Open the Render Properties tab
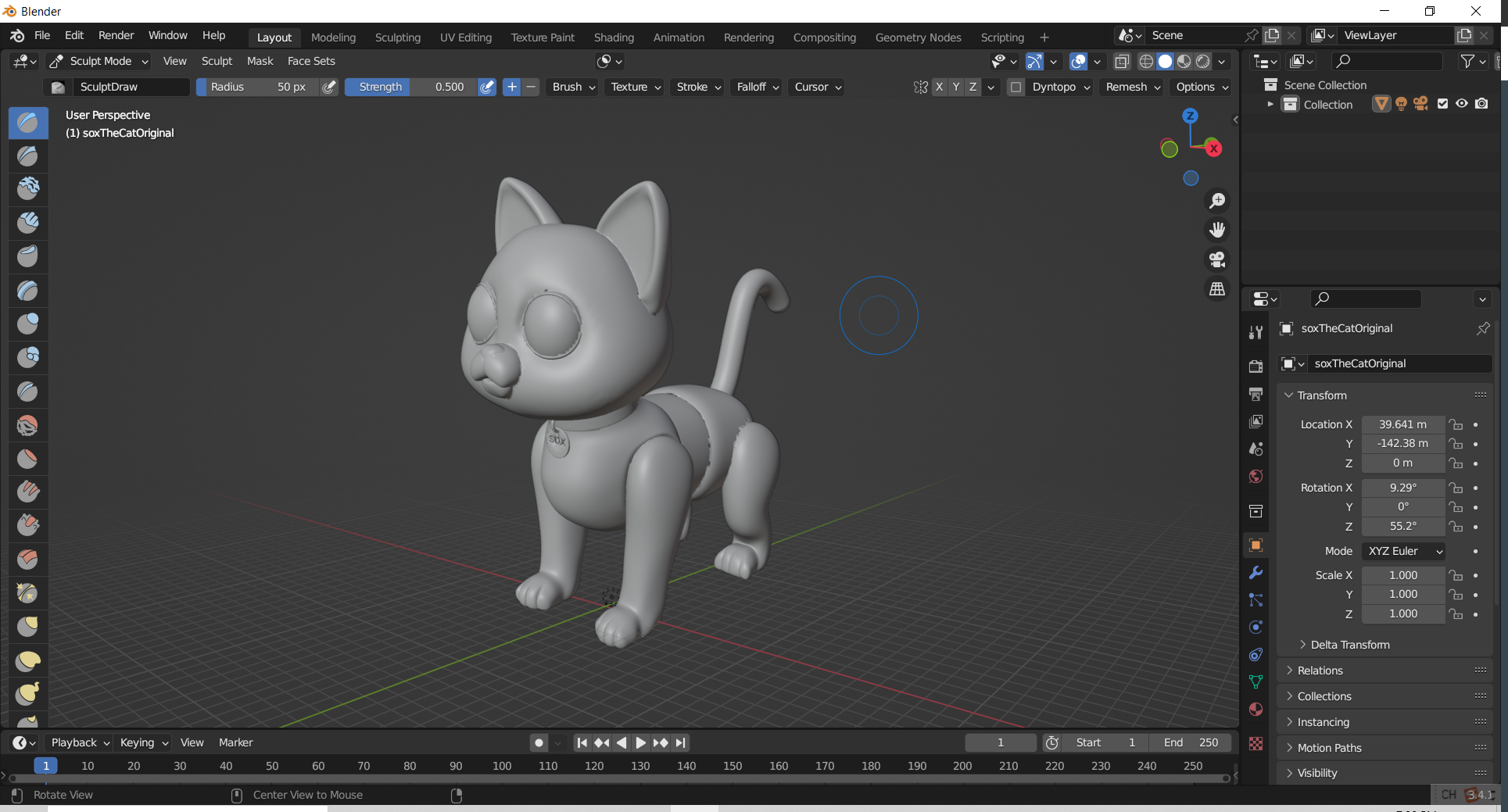The width and height of the screenshot is (1508, 812). 1255,366
